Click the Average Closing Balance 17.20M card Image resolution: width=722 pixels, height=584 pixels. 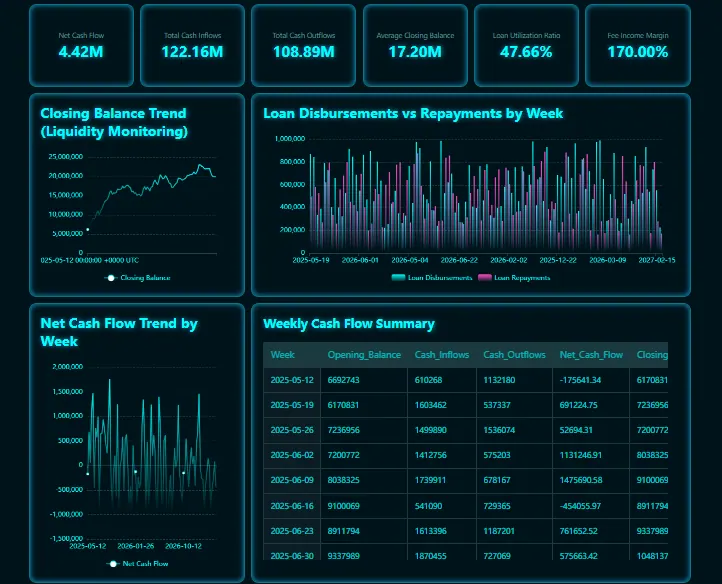click(x=415, y=45)
